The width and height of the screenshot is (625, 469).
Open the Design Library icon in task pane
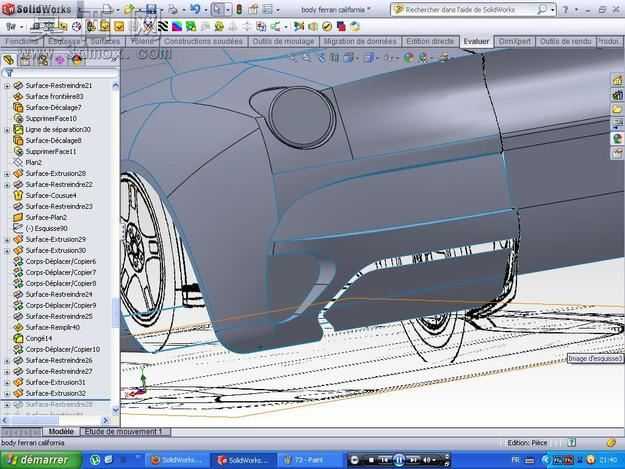coord(617,94)
